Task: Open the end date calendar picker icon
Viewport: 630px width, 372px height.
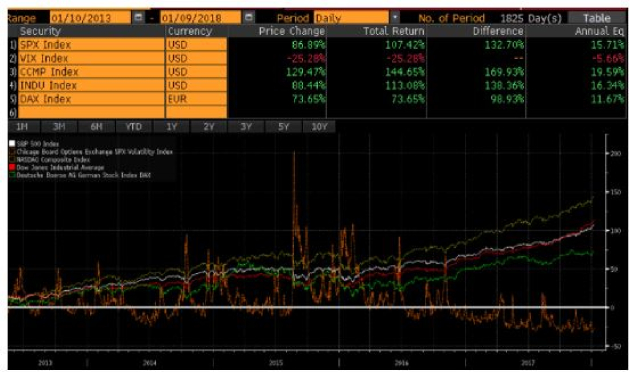Action: (249, 17)
